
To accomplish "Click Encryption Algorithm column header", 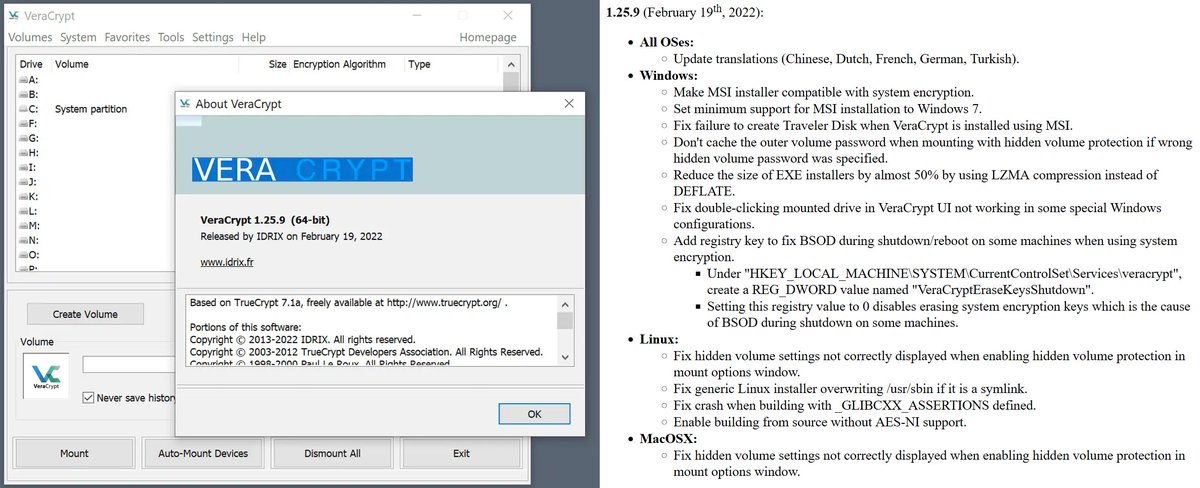I will pos(339,64).
